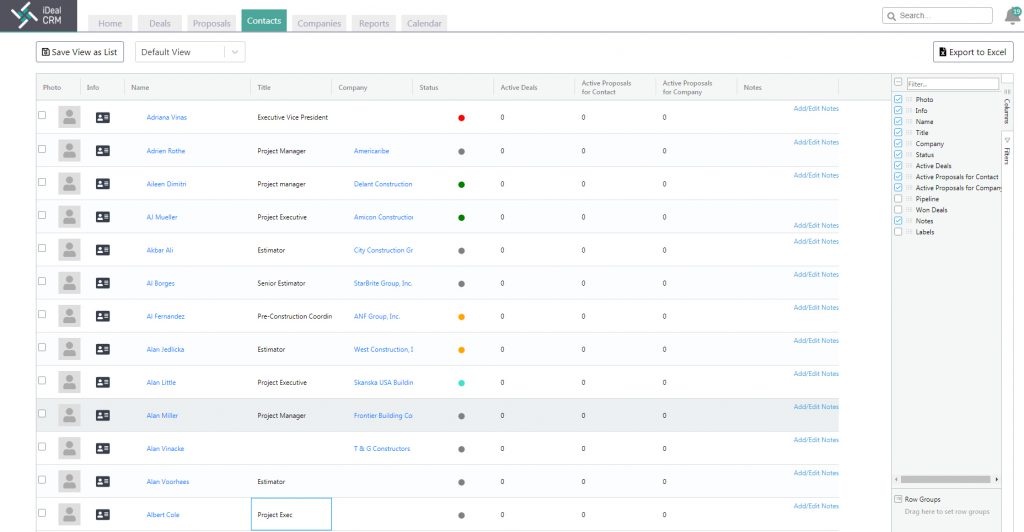Click photo placeholder of Alan Little
1024x532 pixels.
69,383
